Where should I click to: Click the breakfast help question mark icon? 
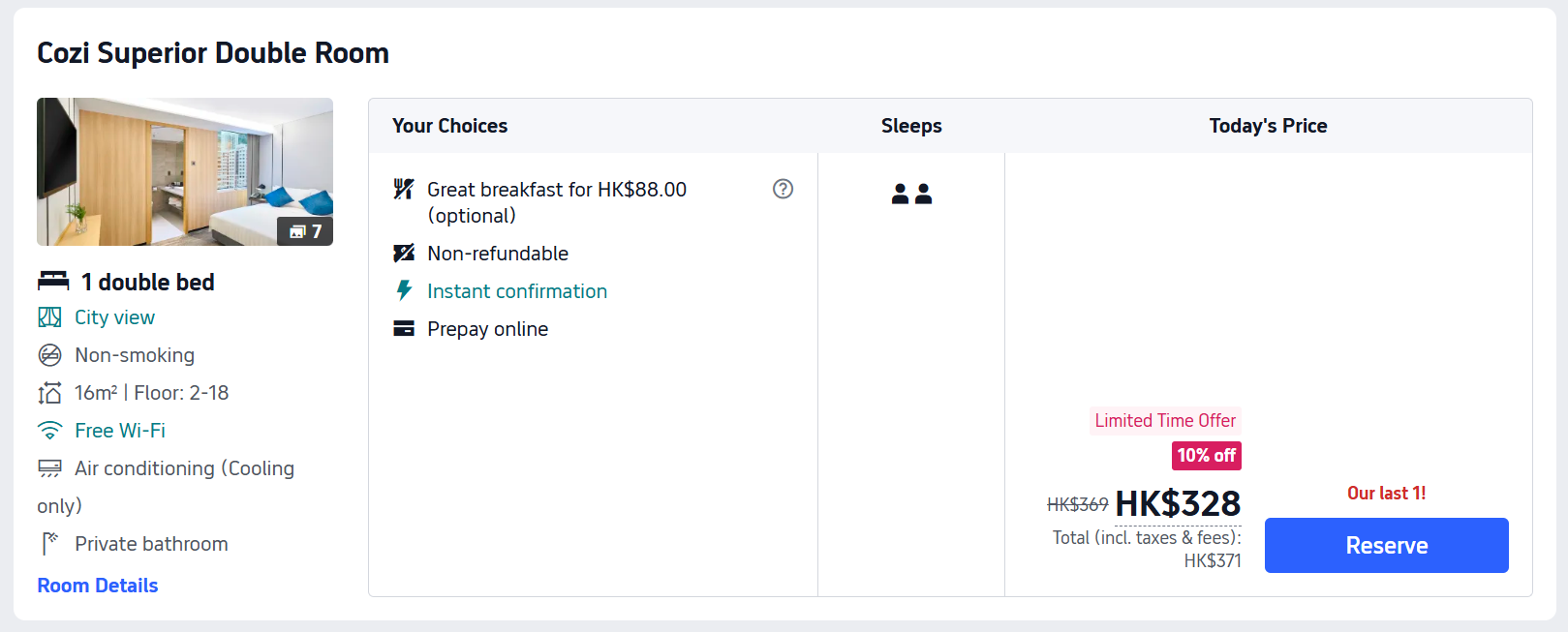pos(783,189)
